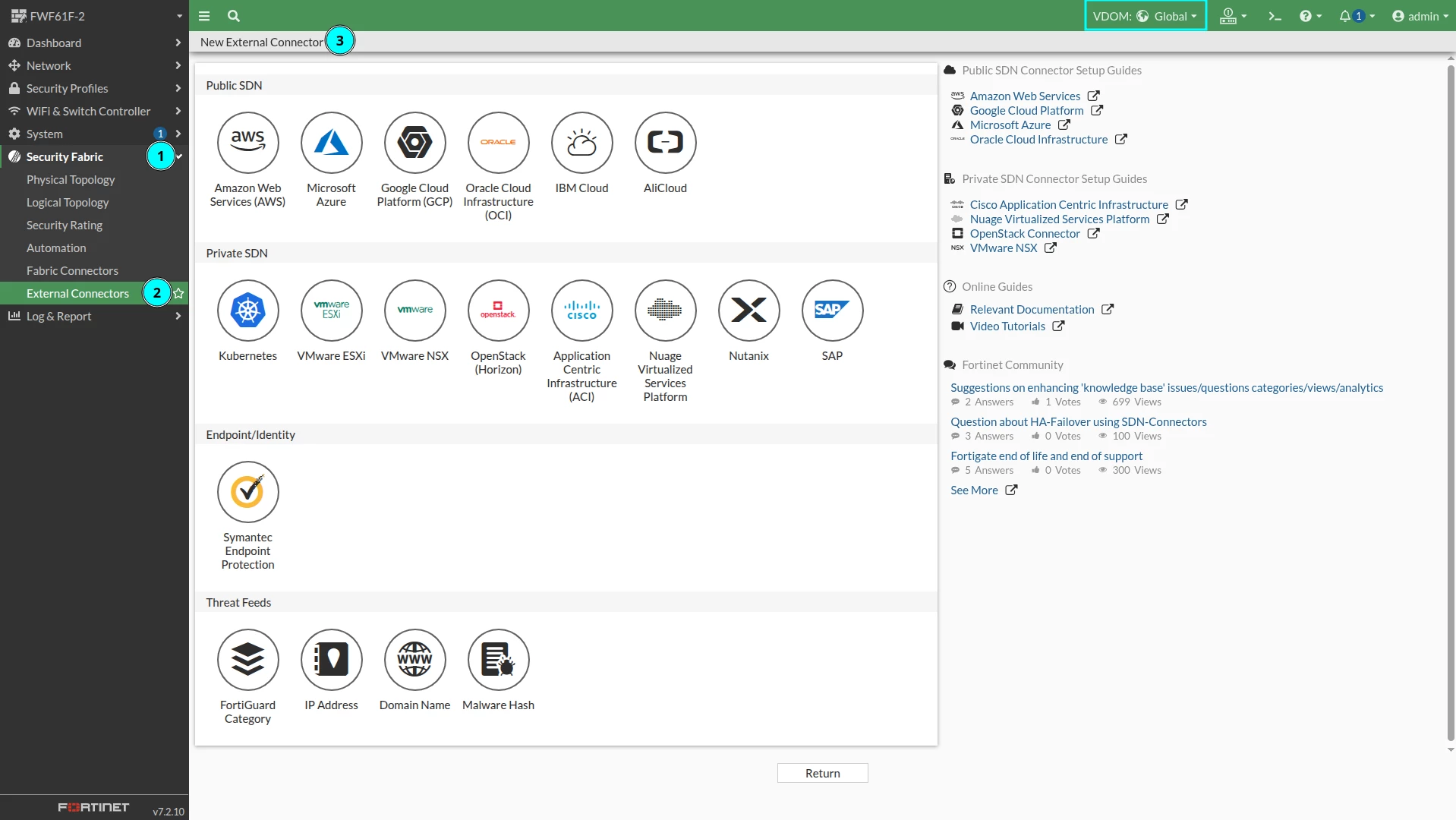
Task: Select External Connectors in the sidebar
Action: (77, 294)
